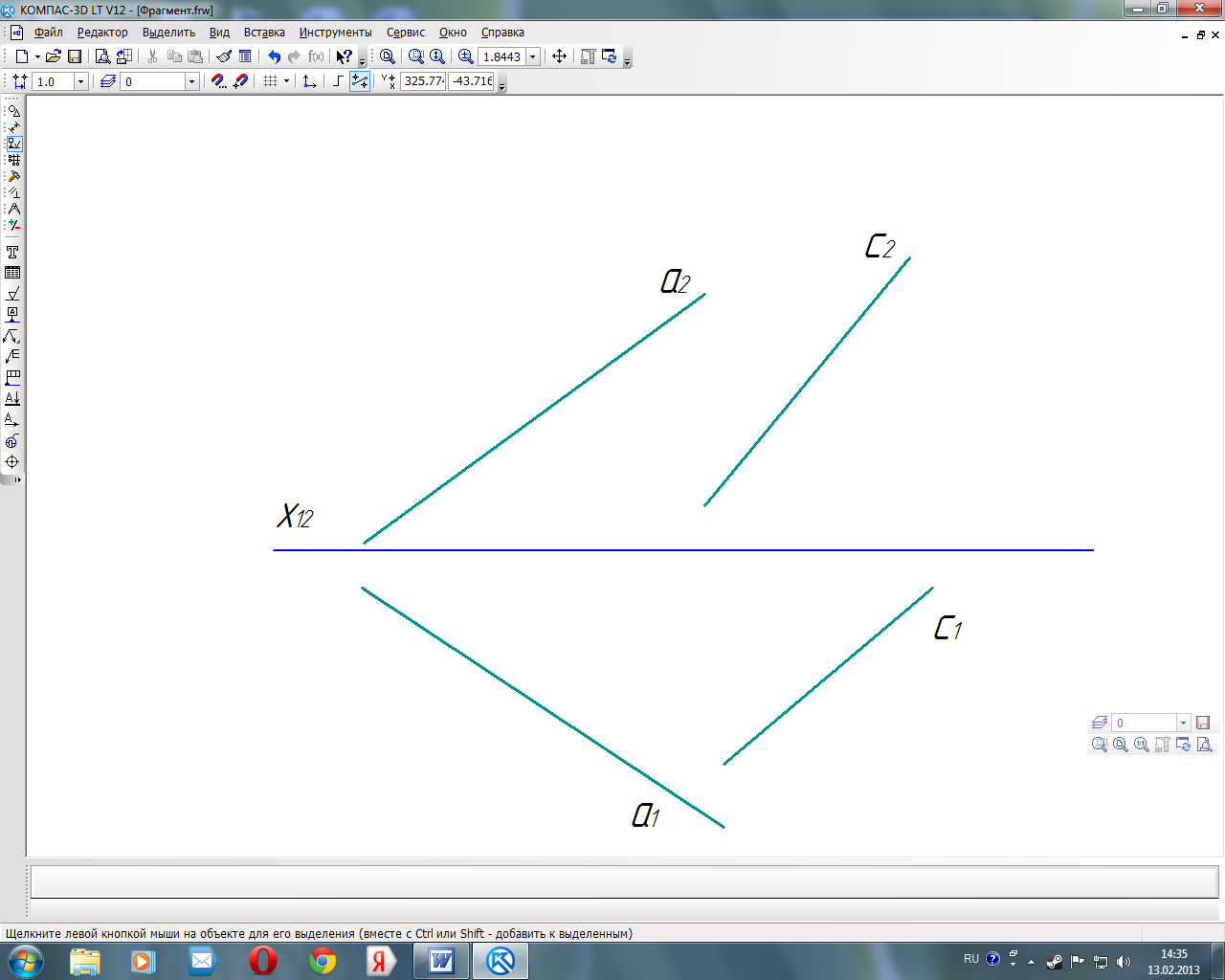Open Google Chrome from the taskbar
Viewport: 1225px width, 980px height.
click(323, 961)
